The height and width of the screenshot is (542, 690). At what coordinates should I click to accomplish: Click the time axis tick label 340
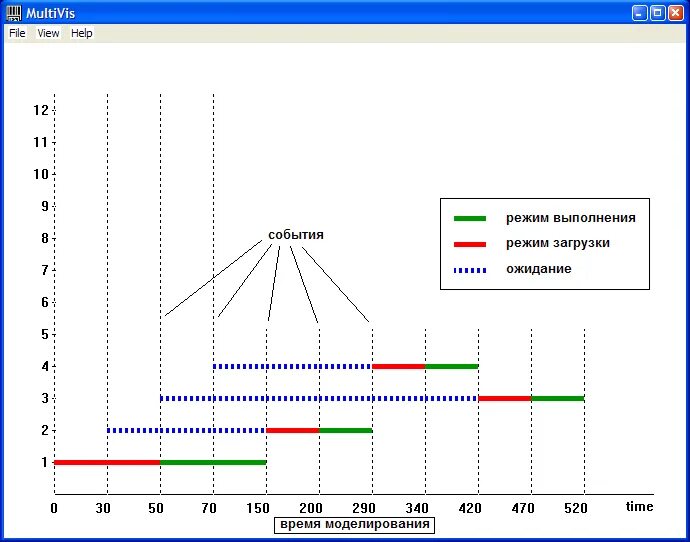(417, 509)
